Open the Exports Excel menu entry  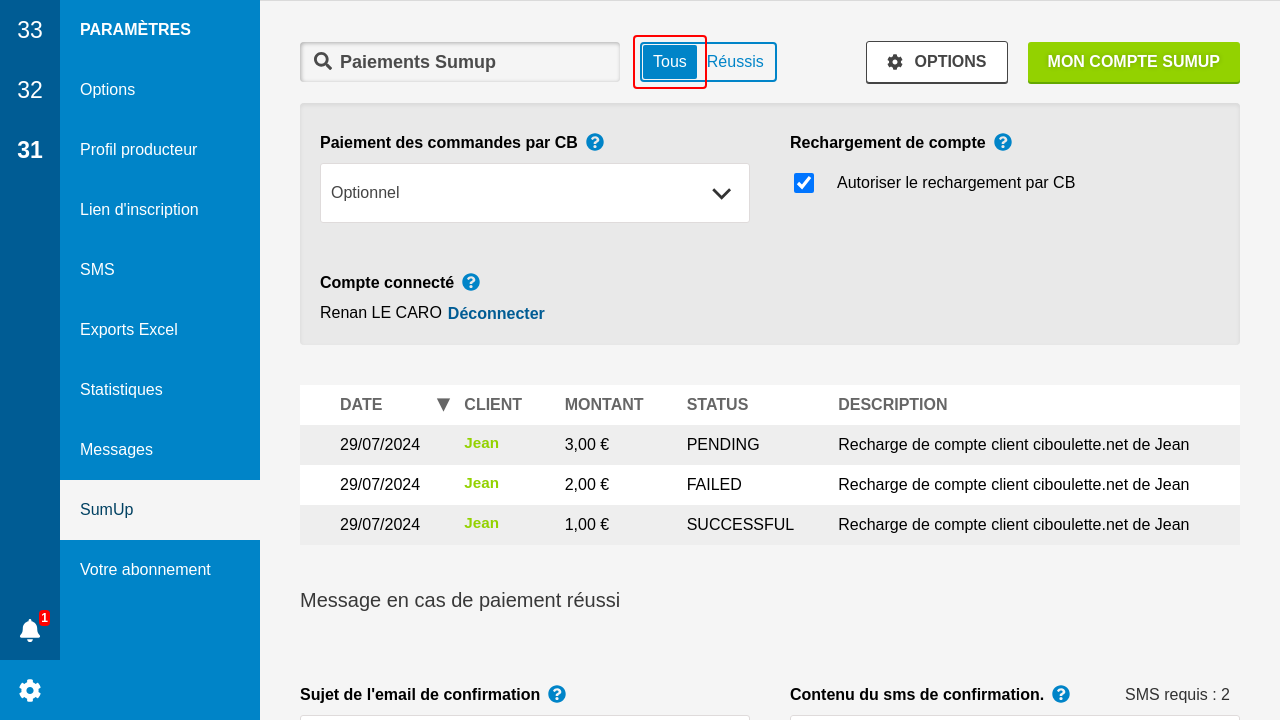128,330
